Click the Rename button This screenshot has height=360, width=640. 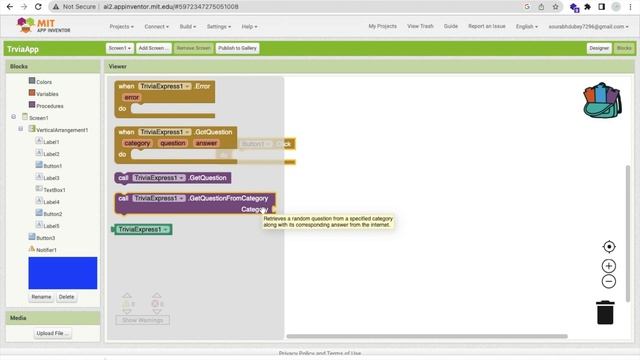(x=41, y=297)
